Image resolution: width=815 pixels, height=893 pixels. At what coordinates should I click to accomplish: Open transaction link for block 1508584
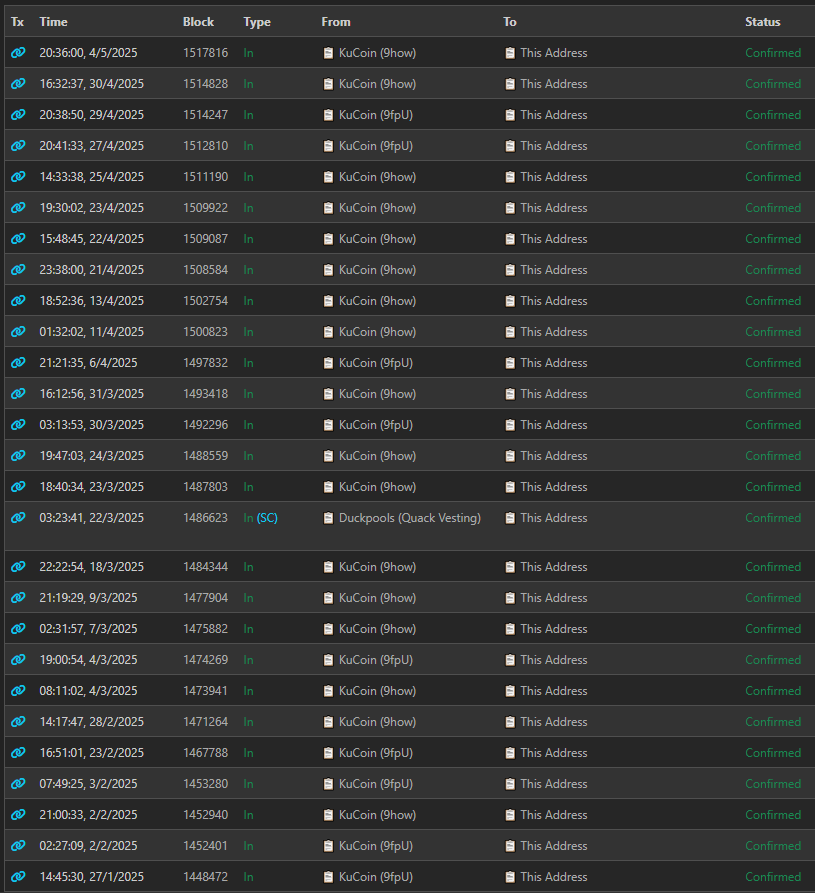(18, 269)
